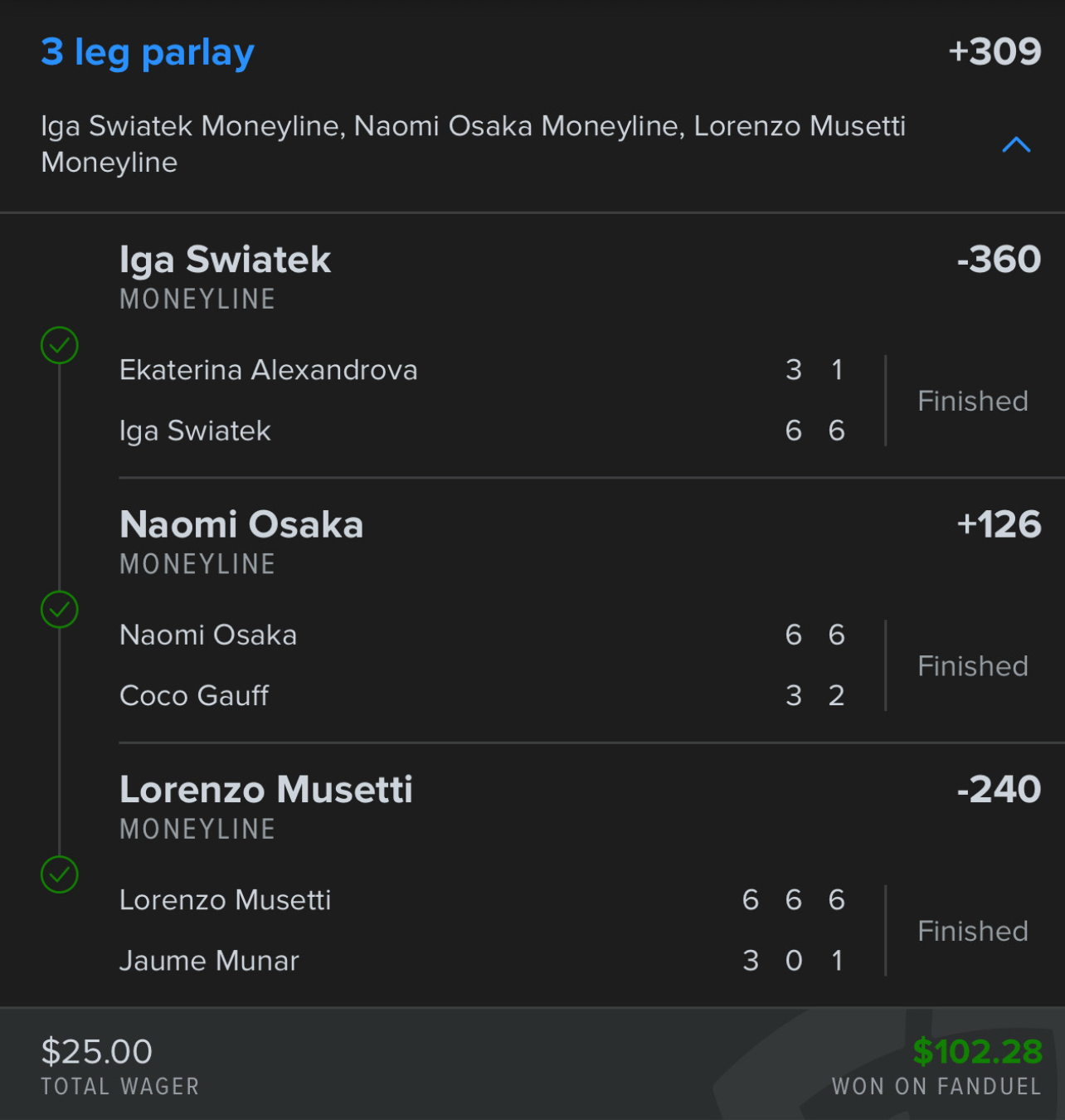This screenshot has width=1065, height=1120.
Task: Select the Lorenzo Musetti Moneyline heading
Action: click(266, 790)
